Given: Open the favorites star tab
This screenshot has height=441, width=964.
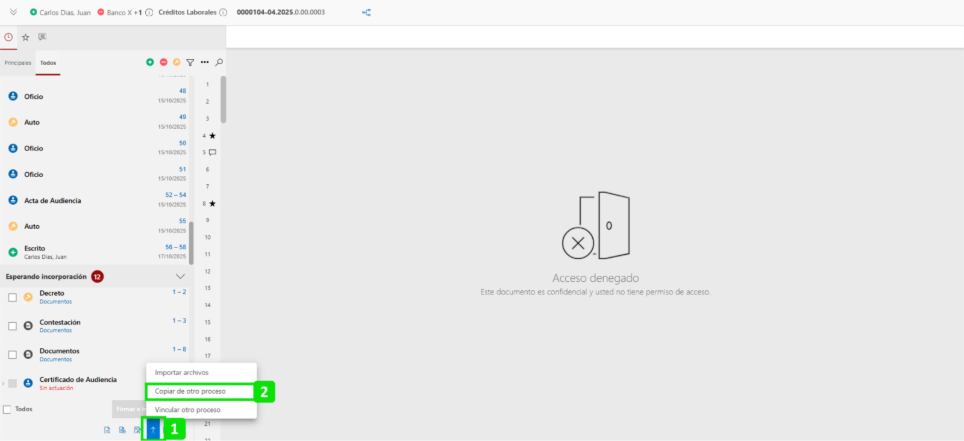Looking at the screenshot, I should click(x=26, y=37).
